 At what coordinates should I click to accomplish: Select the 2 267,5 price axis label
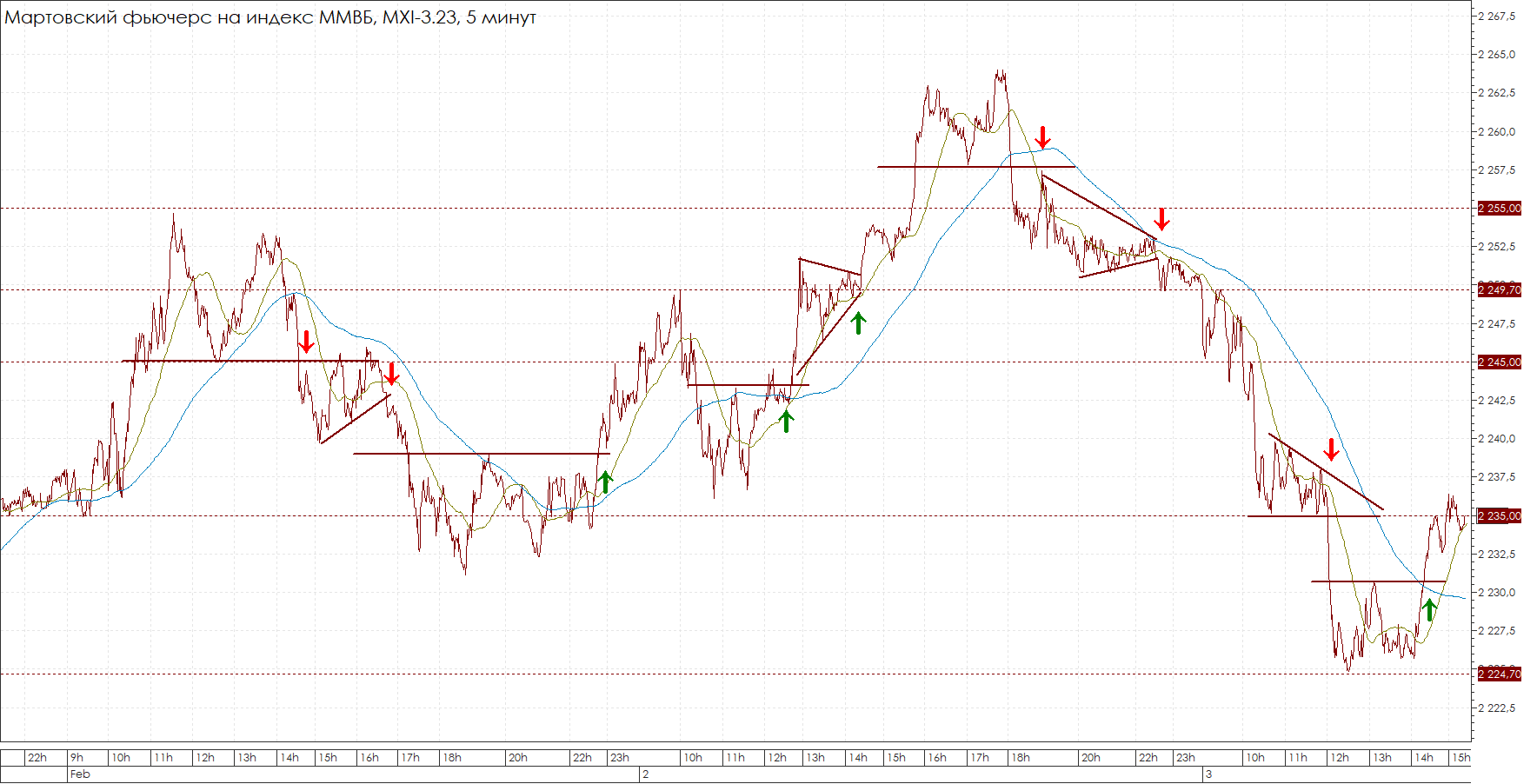coord(1496,16)
